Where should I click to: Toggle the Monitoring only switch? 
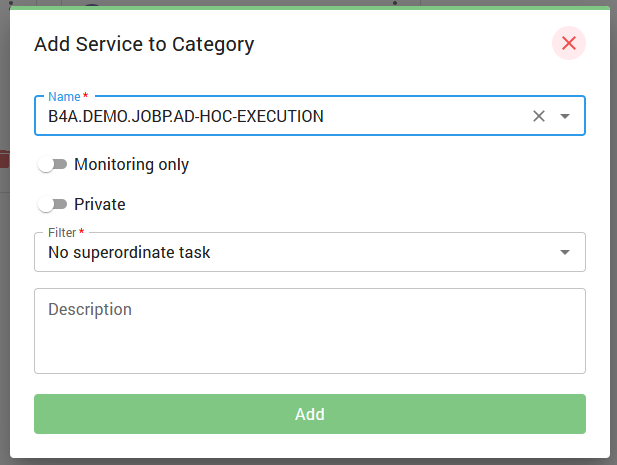(52, 164)
